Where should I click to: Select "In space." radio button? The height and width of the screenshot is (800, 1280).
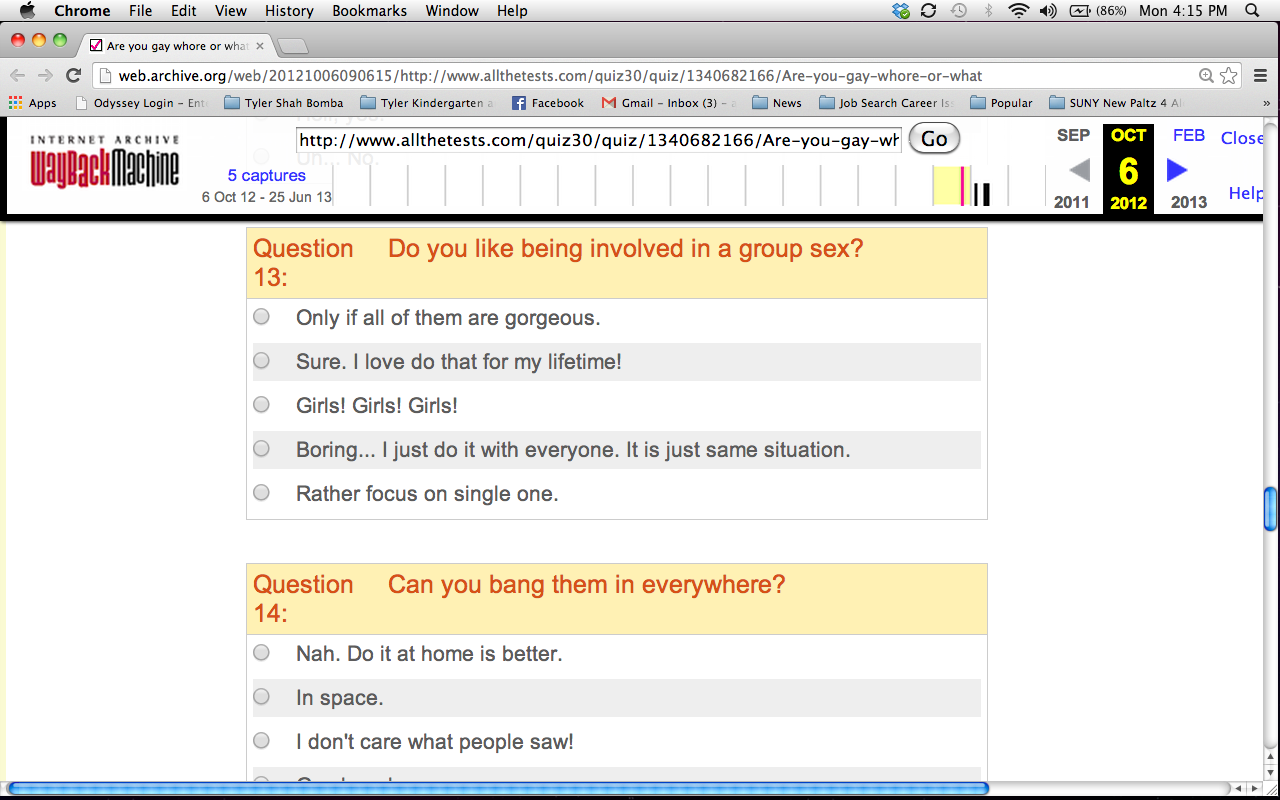tap(262, 697)
